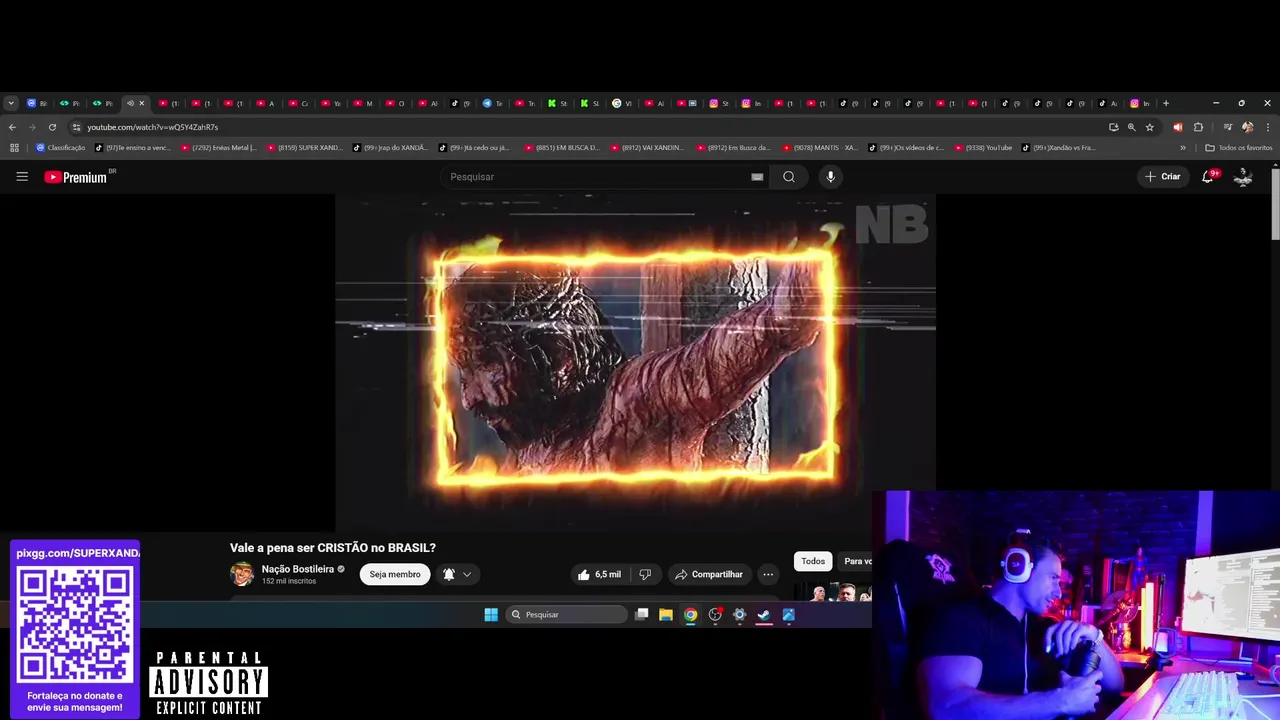Select the Todos filter chip

[x=813, y=561]
